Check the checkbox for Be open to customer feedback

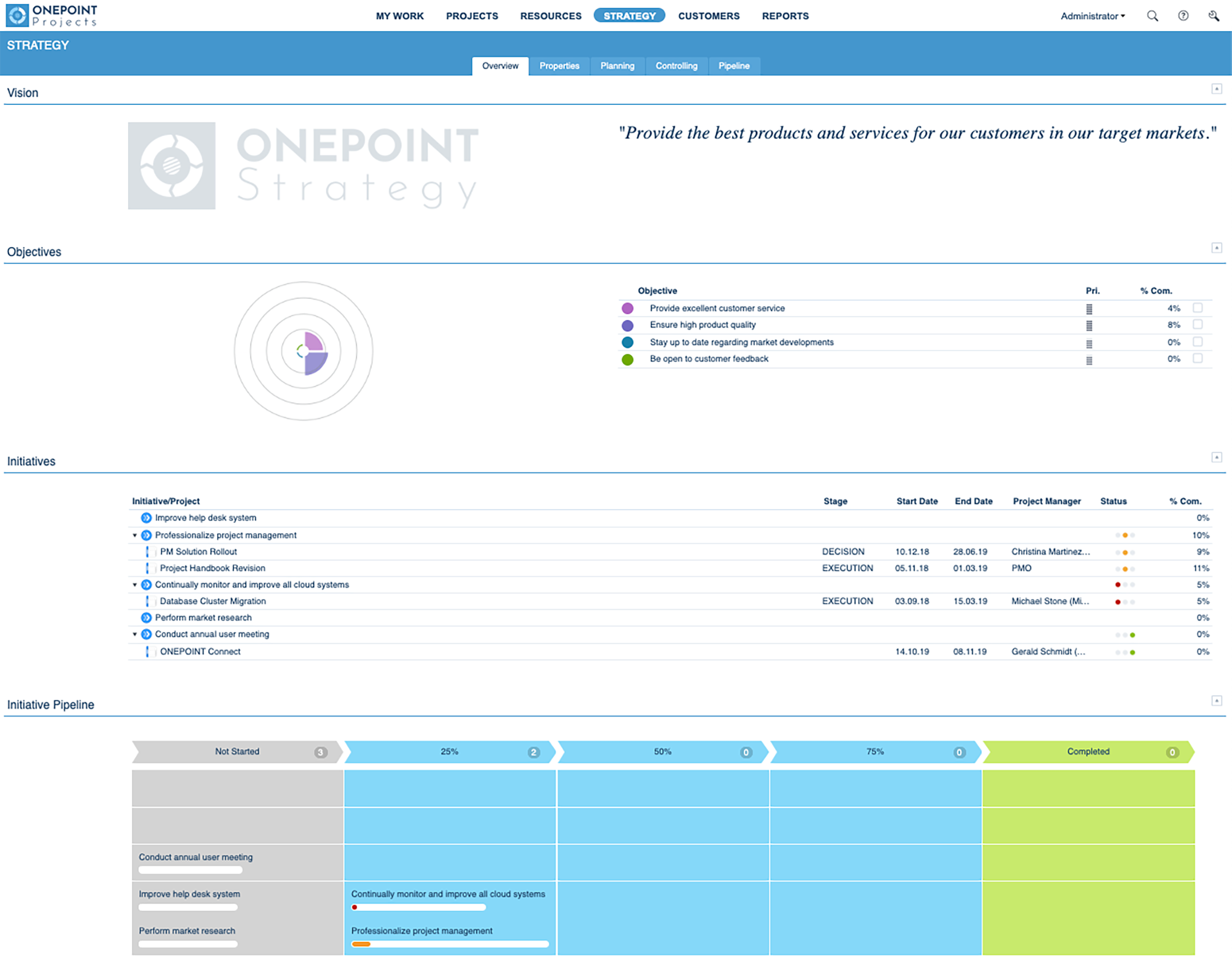point(1197,358)
